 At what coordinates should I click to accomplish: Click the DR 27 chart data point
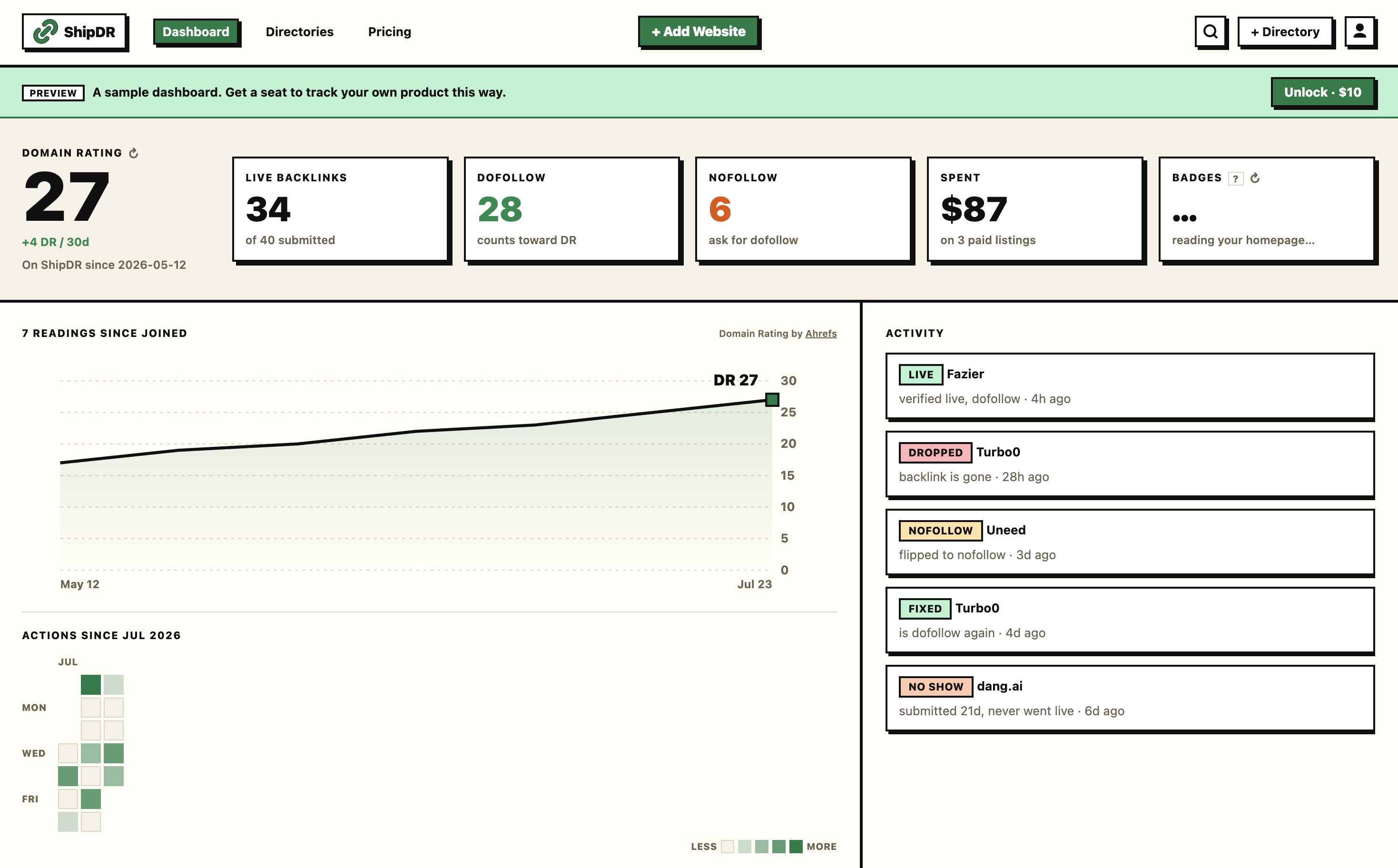(772, 399)
